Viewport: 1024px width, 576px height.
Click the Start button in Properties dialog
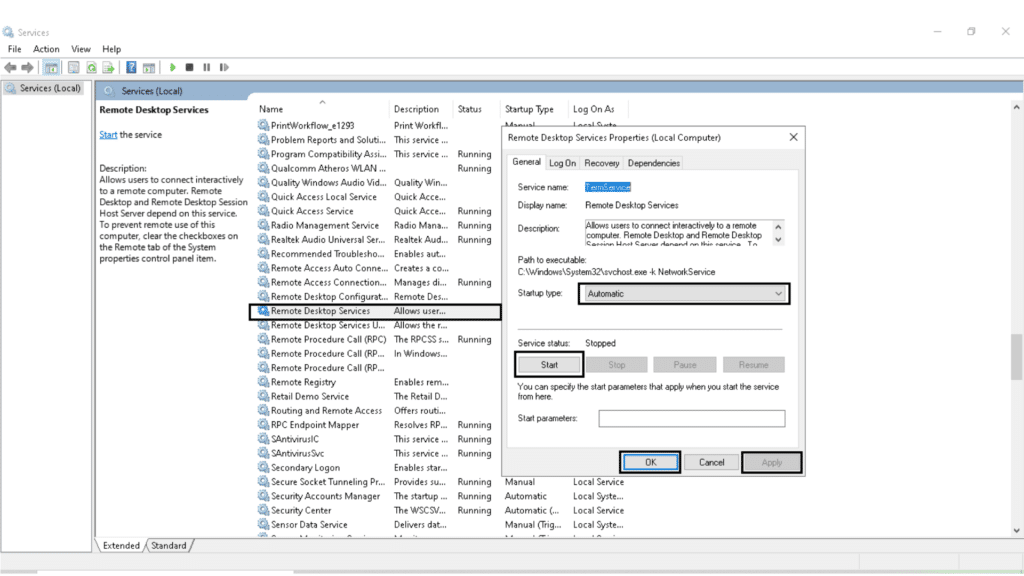click(549, 365)
